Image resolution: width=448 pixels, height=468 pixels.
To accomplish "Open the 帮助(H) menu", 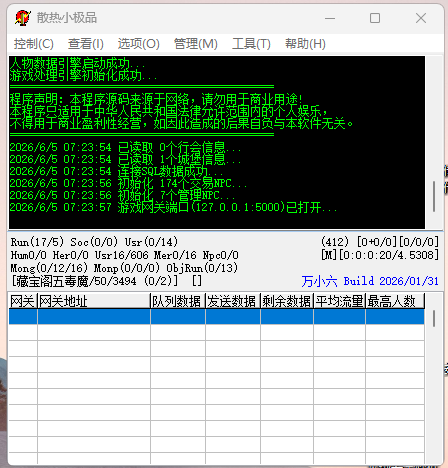I will pos(305,44).
